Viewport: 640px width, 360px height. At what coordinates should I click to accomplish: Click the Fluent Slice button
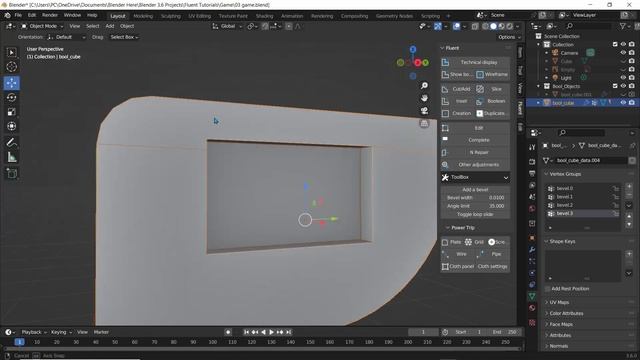point(493,89)
